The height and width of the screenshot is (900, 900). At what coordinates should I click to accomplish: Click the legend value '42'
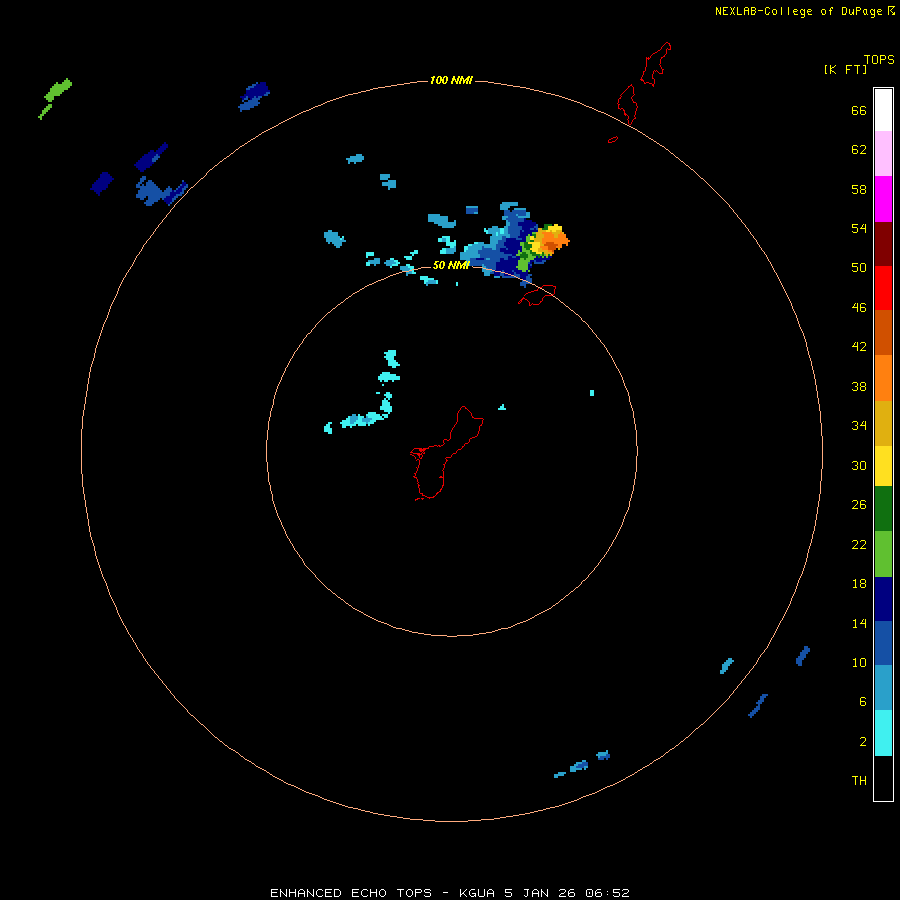point(859,347)
